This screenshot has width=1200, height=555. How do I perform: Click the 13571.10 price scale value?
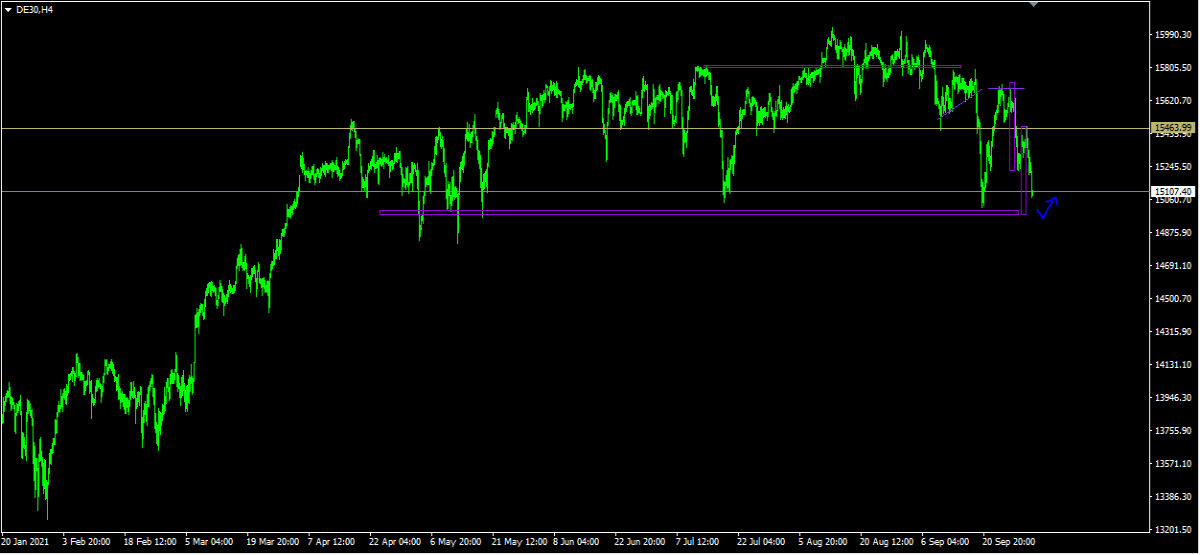tap(1173, 464)
